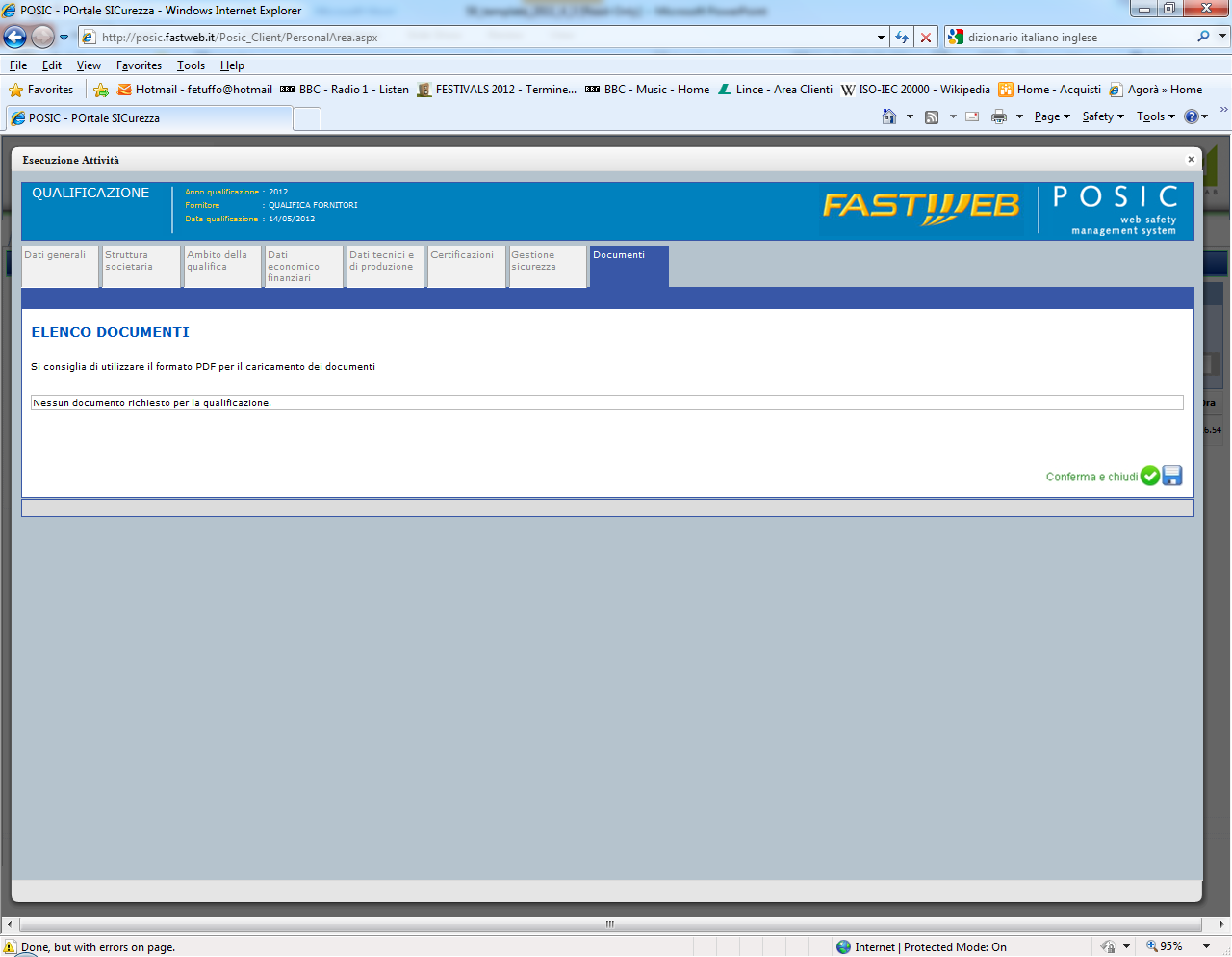Image resolution: width=1232 pixels, height=957 pixels.
Task: Click the 'Nessun documento richiesto per la qualificazione.' text
Action: click(x=152, y=403)
